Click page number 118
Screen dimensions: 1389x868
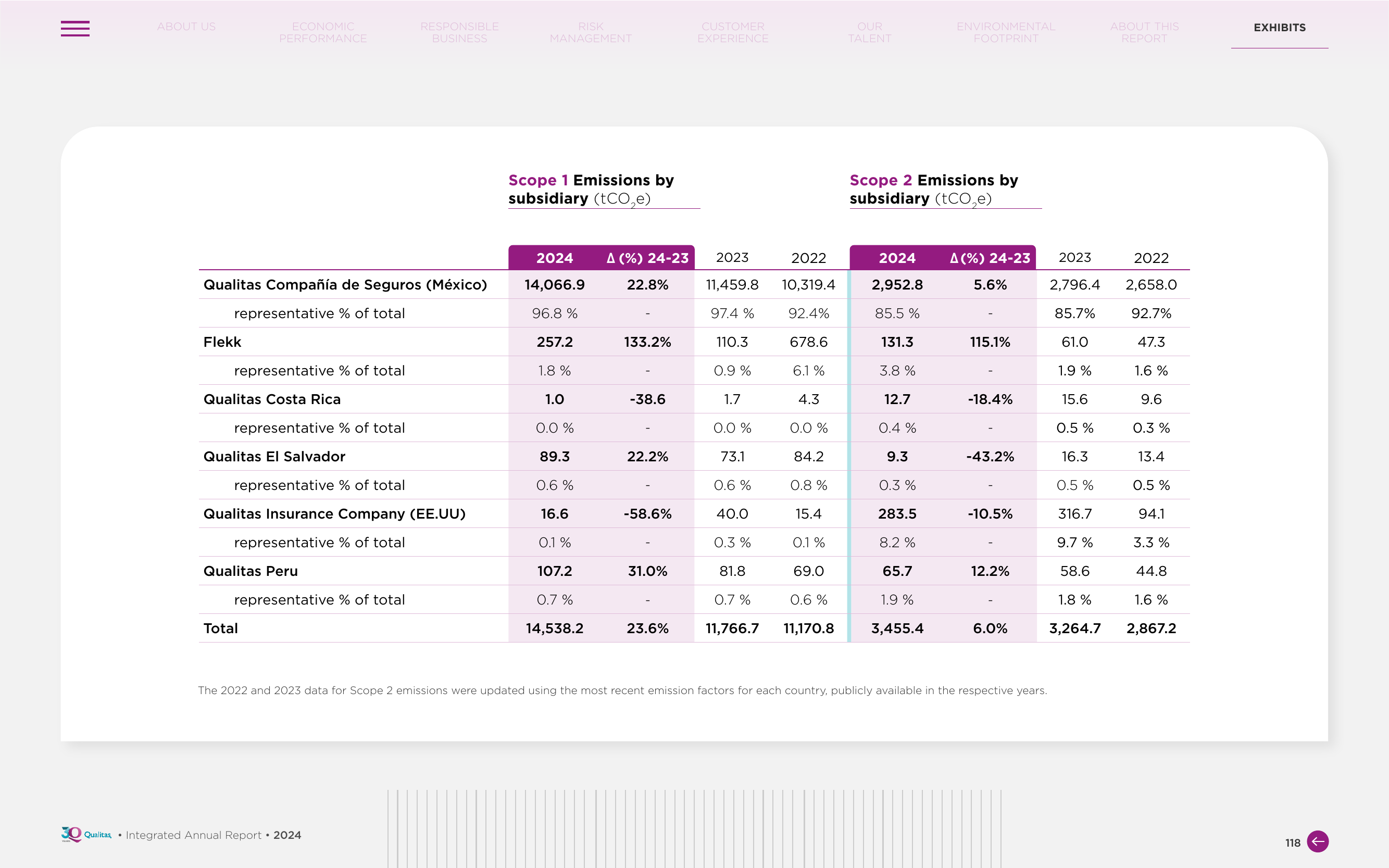coord(1292,842)
